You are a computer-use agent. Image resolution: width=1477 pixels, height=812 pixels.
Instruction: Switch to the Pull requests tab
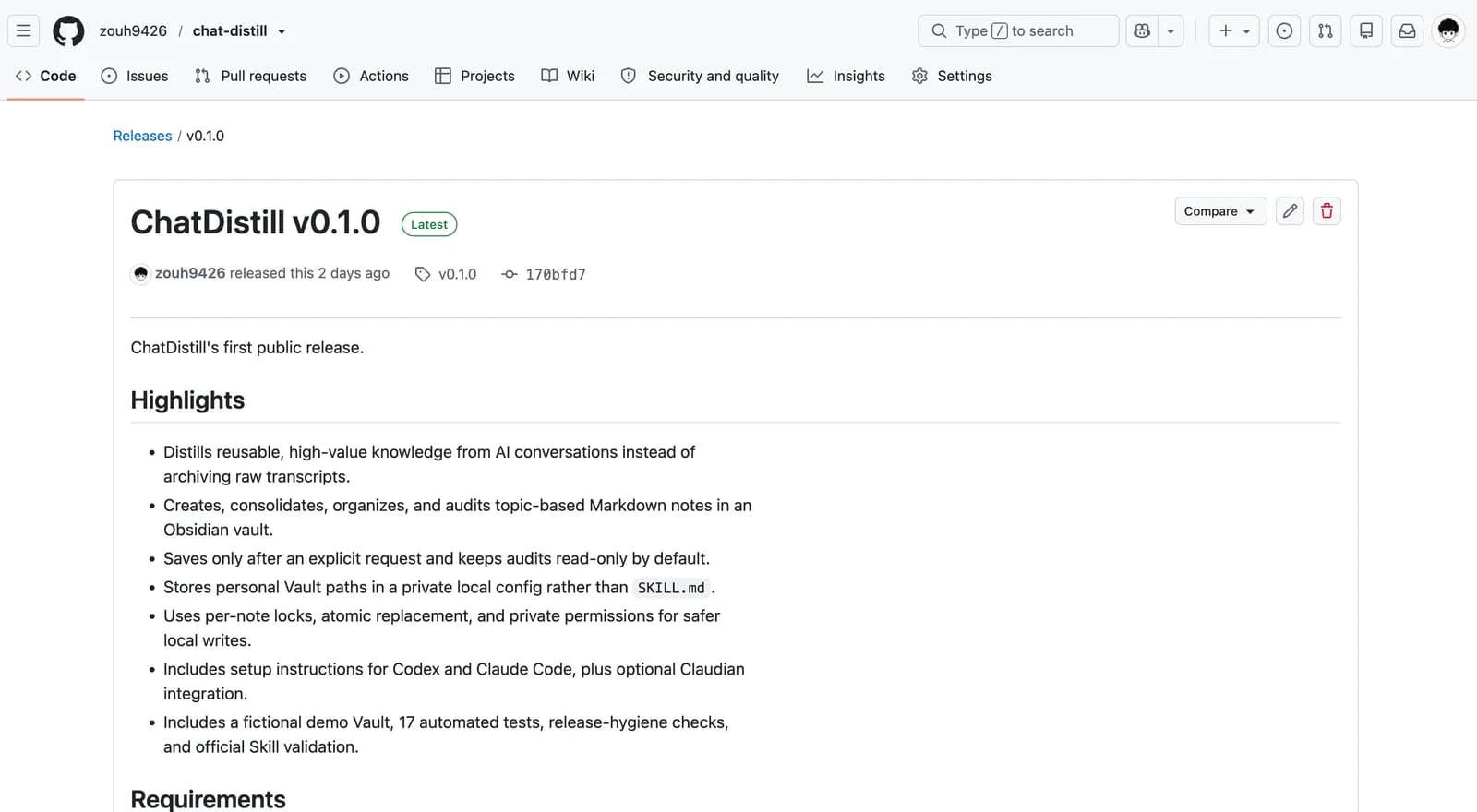coord(250,76)
